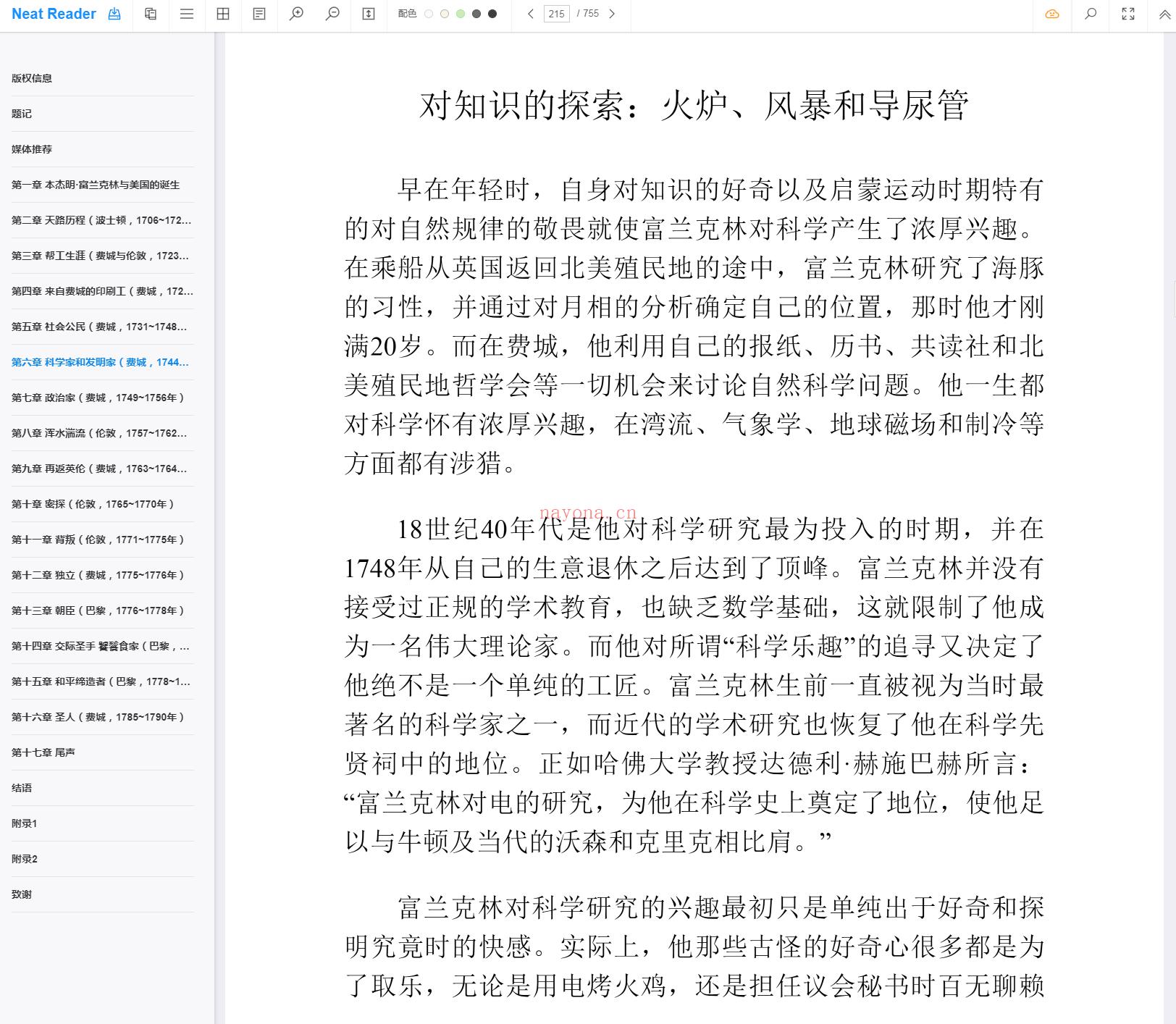Open 第十一章 背叛 chapter
This screenshot has height=1024, width=1176.
point(103,540)
